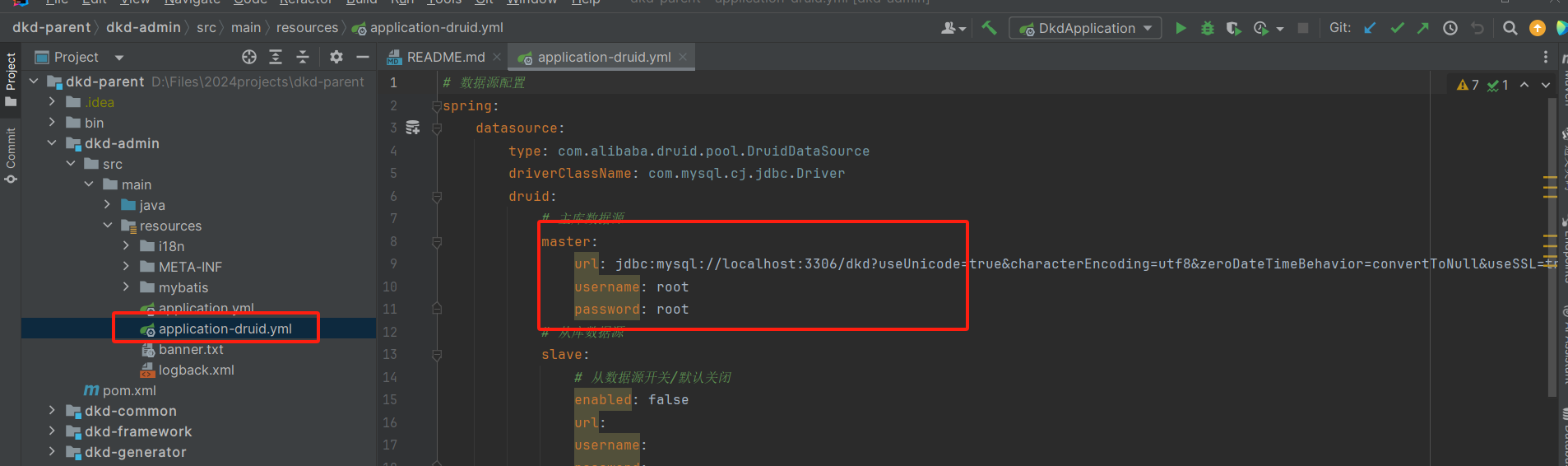
Task: Open the Code With Me user icon
Action: 952,28
